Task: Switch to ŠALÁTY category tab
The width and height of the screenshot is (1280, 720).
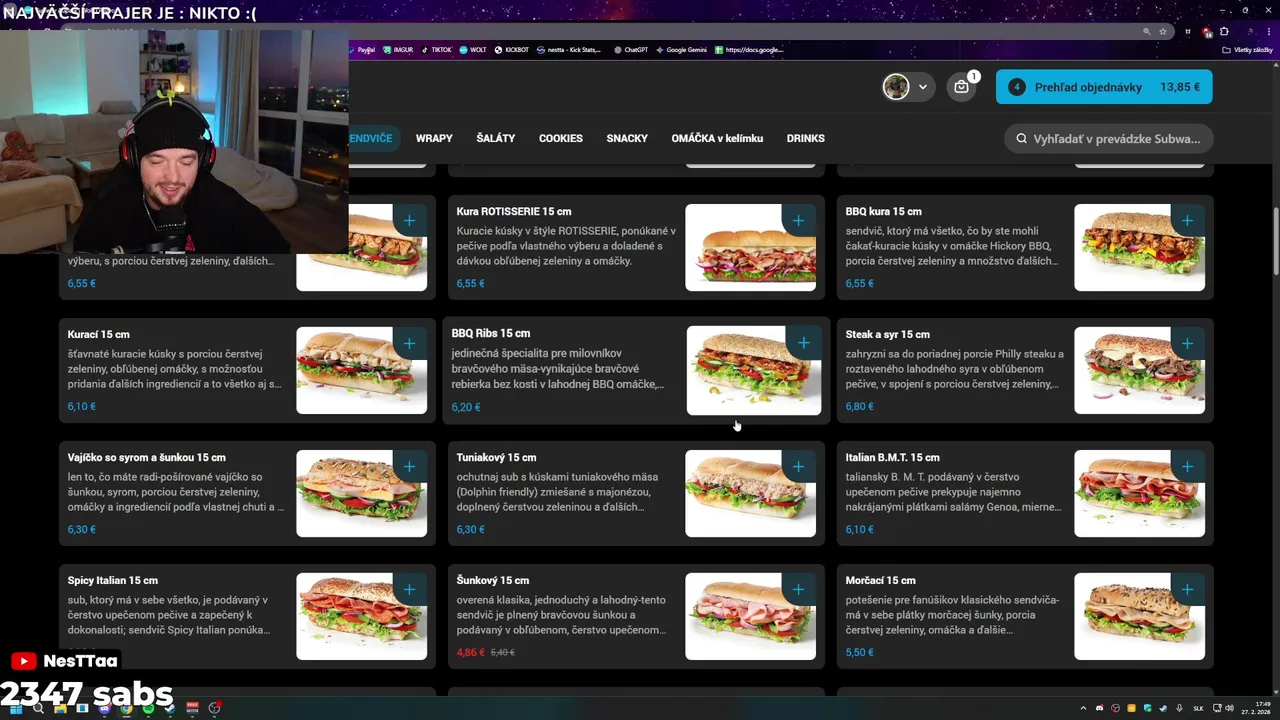Action: (496, 138)
